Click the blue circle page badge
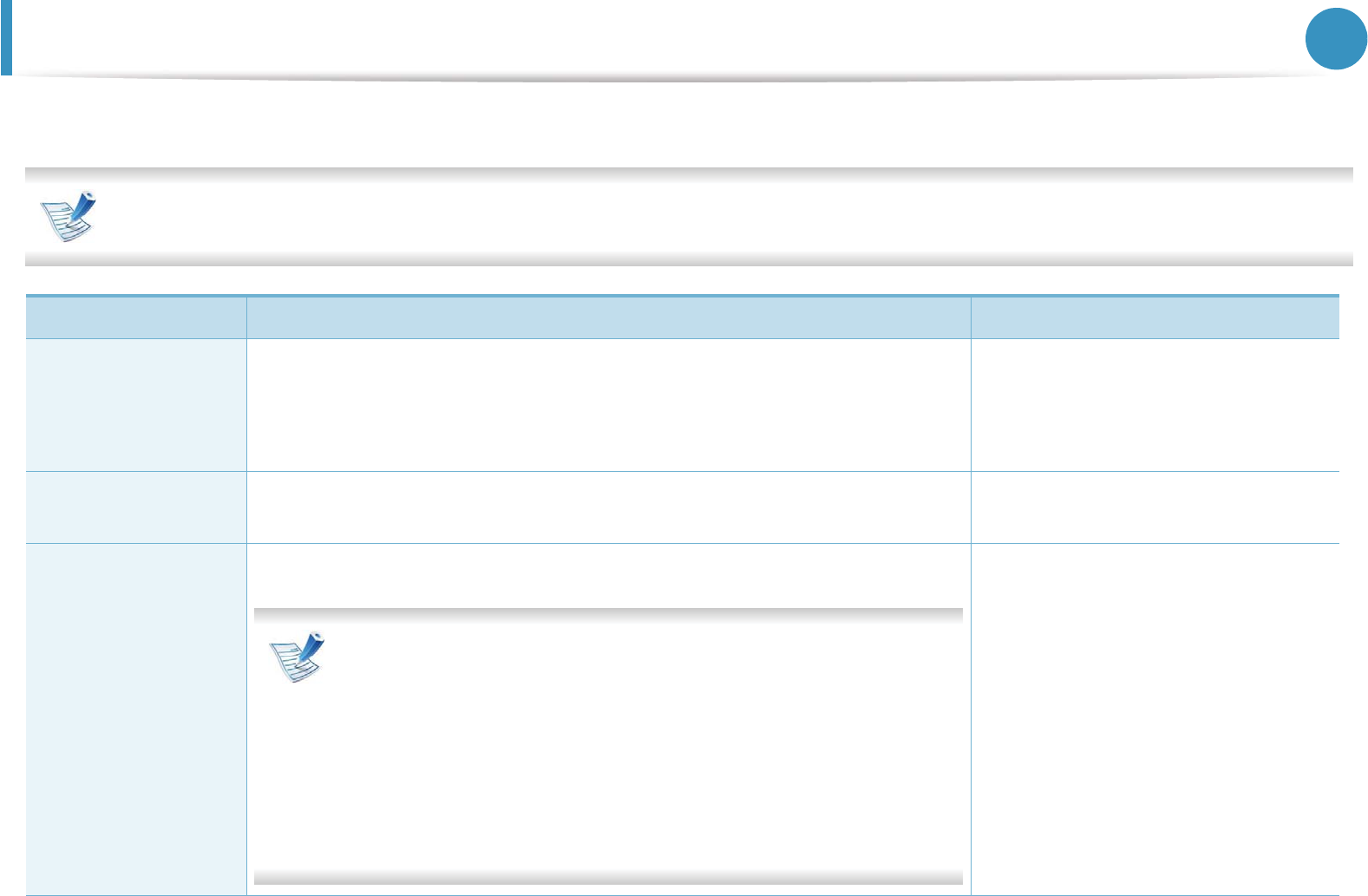The height and width of the screenshot is (896, 1368). (1337, 39)
